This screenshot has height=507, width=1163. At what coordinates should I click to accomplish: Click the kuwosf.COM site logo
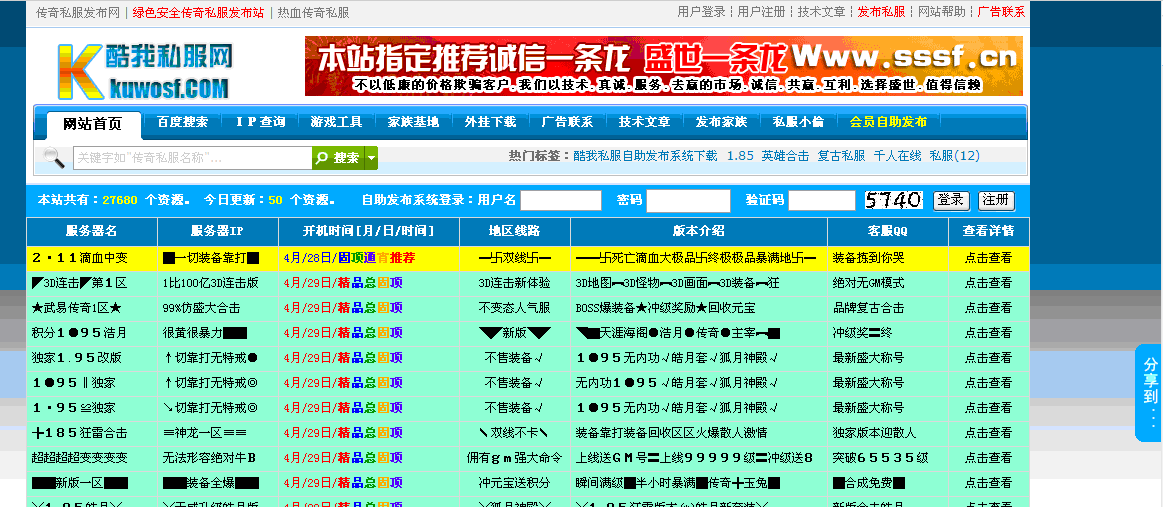click(143, 69)
